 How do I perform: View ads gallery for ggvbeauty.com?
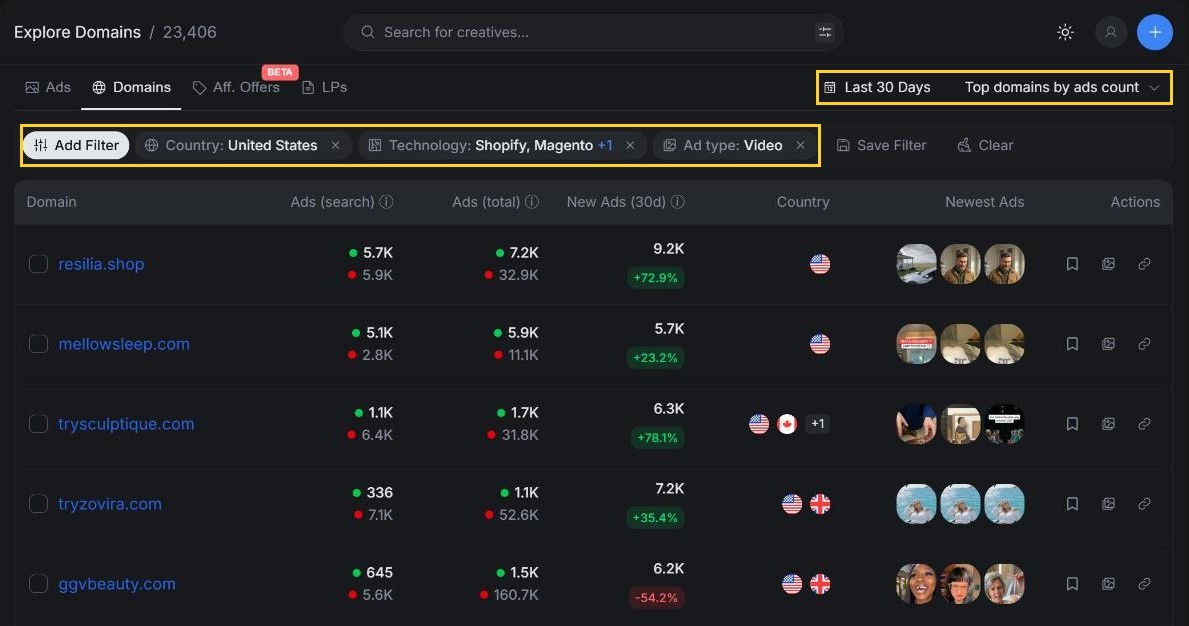pos(1108,584)
